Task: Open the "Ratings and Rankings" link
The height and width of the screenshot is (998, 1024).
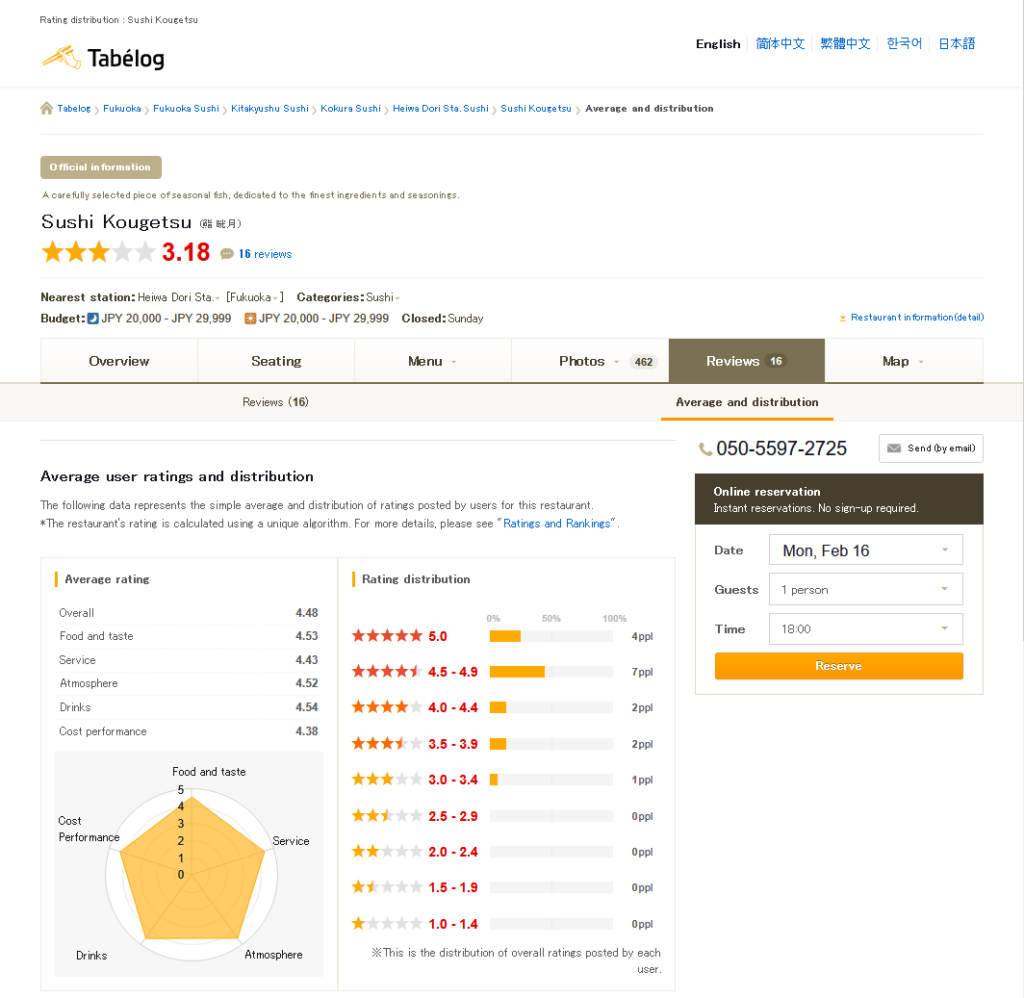Action: [x=557, y=523]
